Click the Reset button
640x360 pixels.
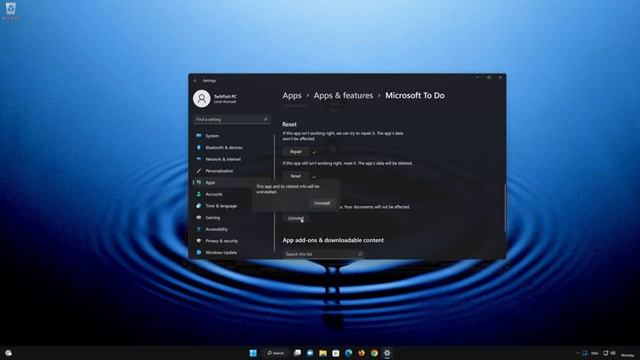click(296, 176)
